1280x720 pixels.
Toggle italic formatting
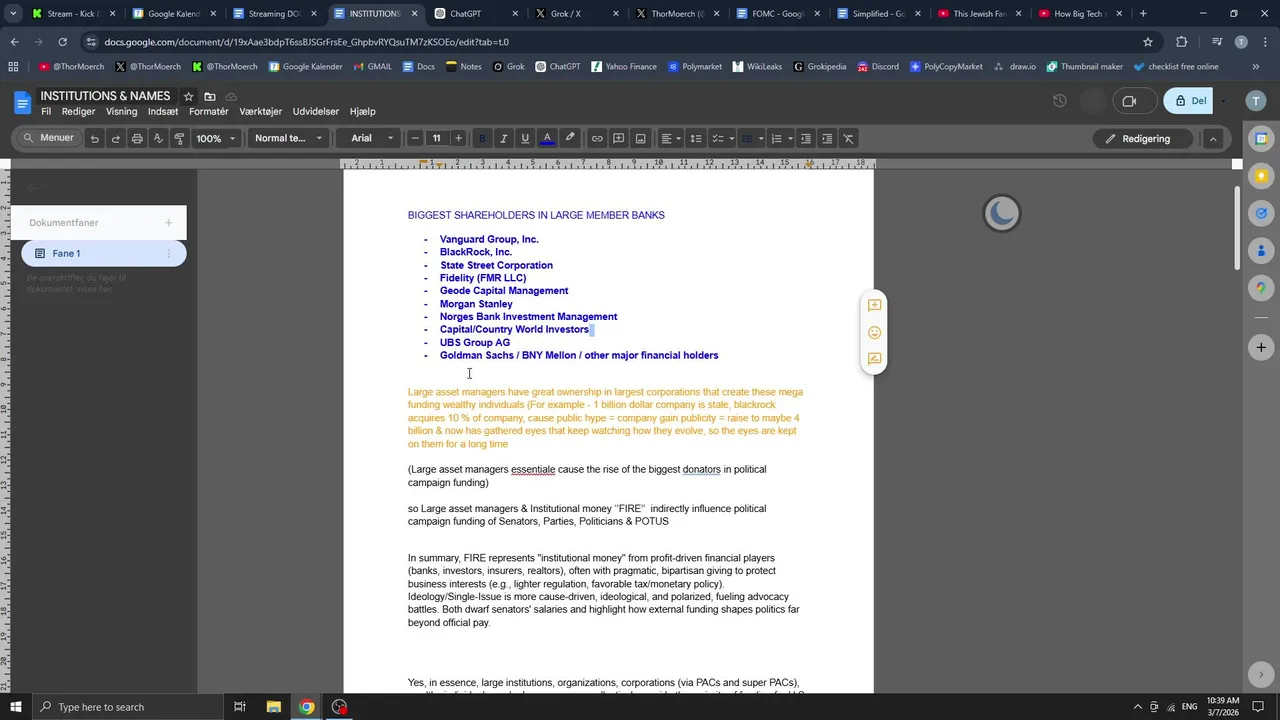click(x=503, y=138)
